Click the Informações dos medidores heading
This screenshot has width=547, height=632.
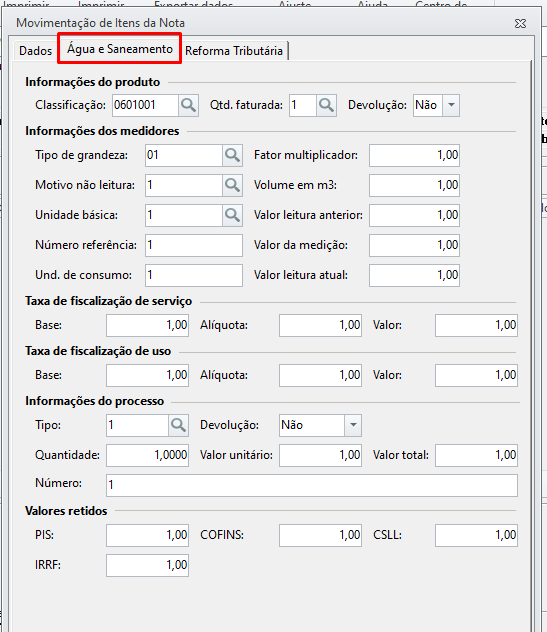pos(102,131)
